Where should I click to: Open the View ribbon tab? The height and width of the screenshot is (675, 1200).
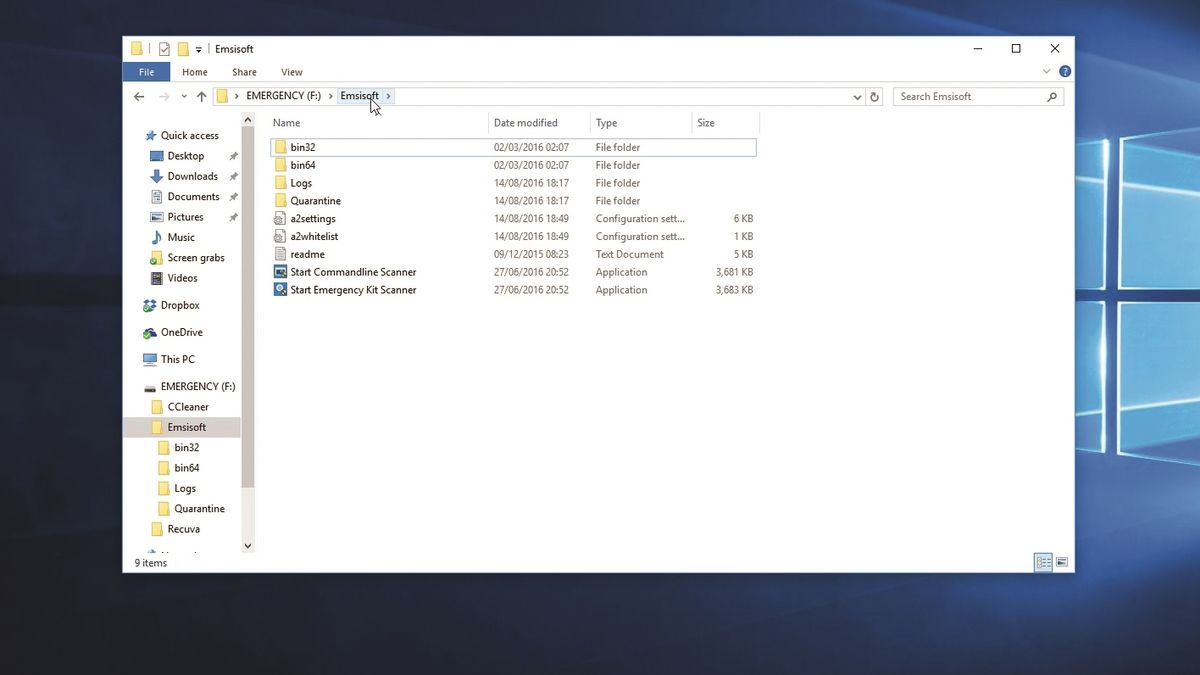(291, 71)
